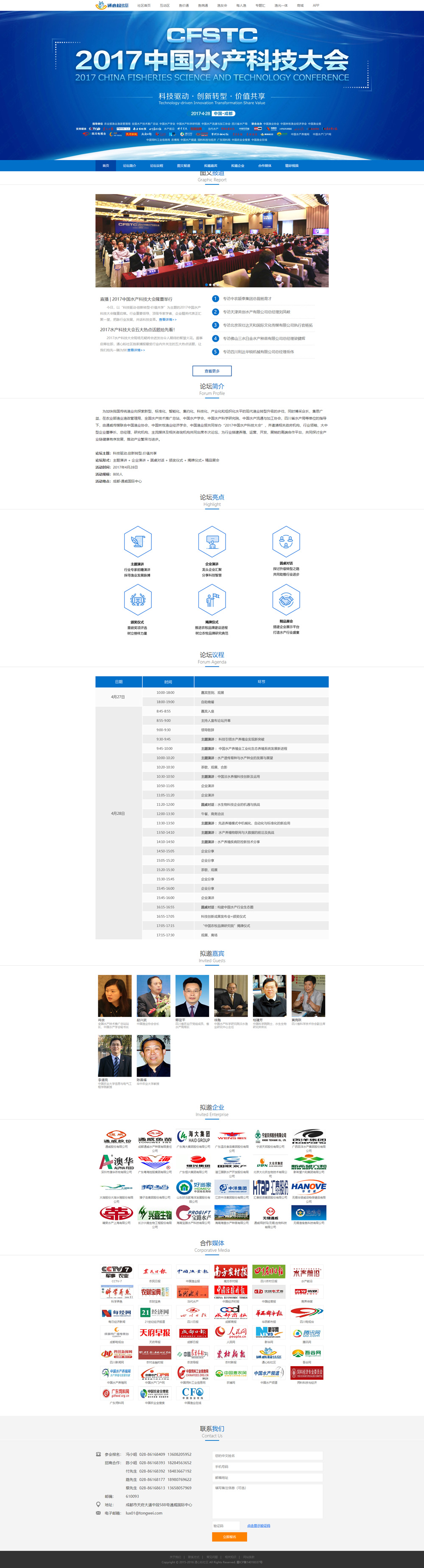Click the 海大集团 HAID GROUP logo

pyautogui.click(x=193, y=1136)
